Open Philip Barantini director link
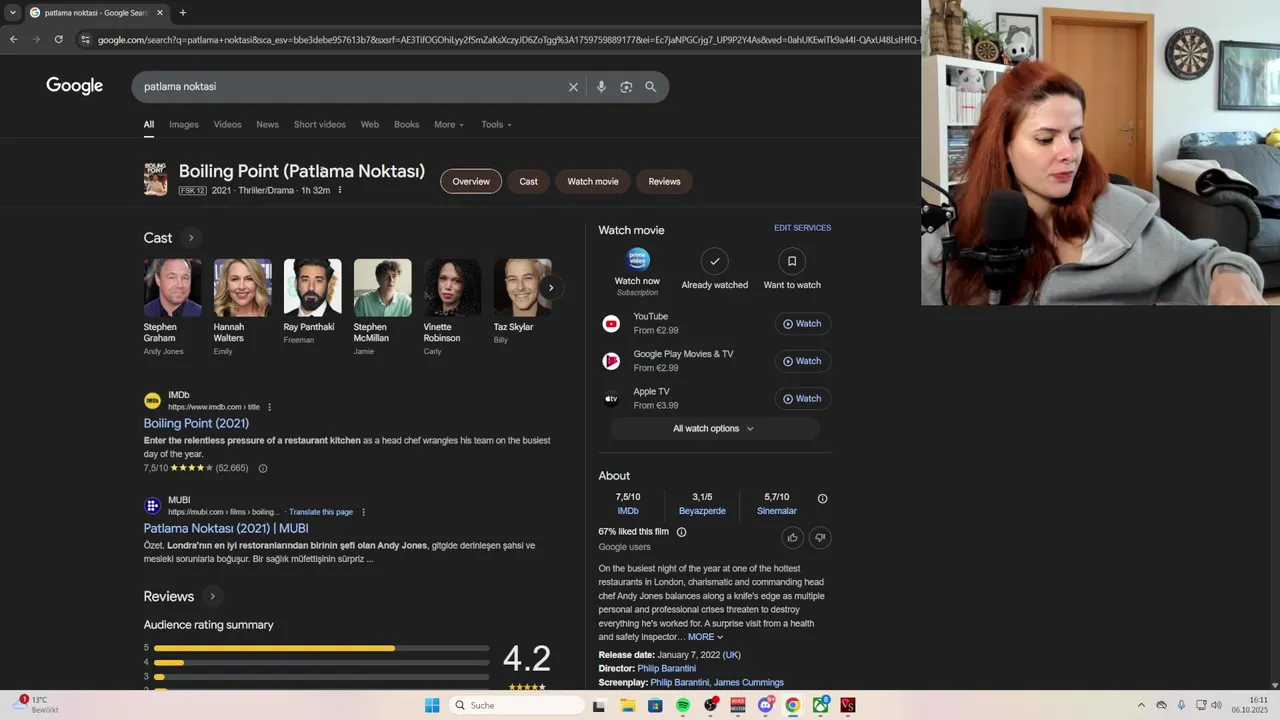1280x720 pixels. pos(667,669)
